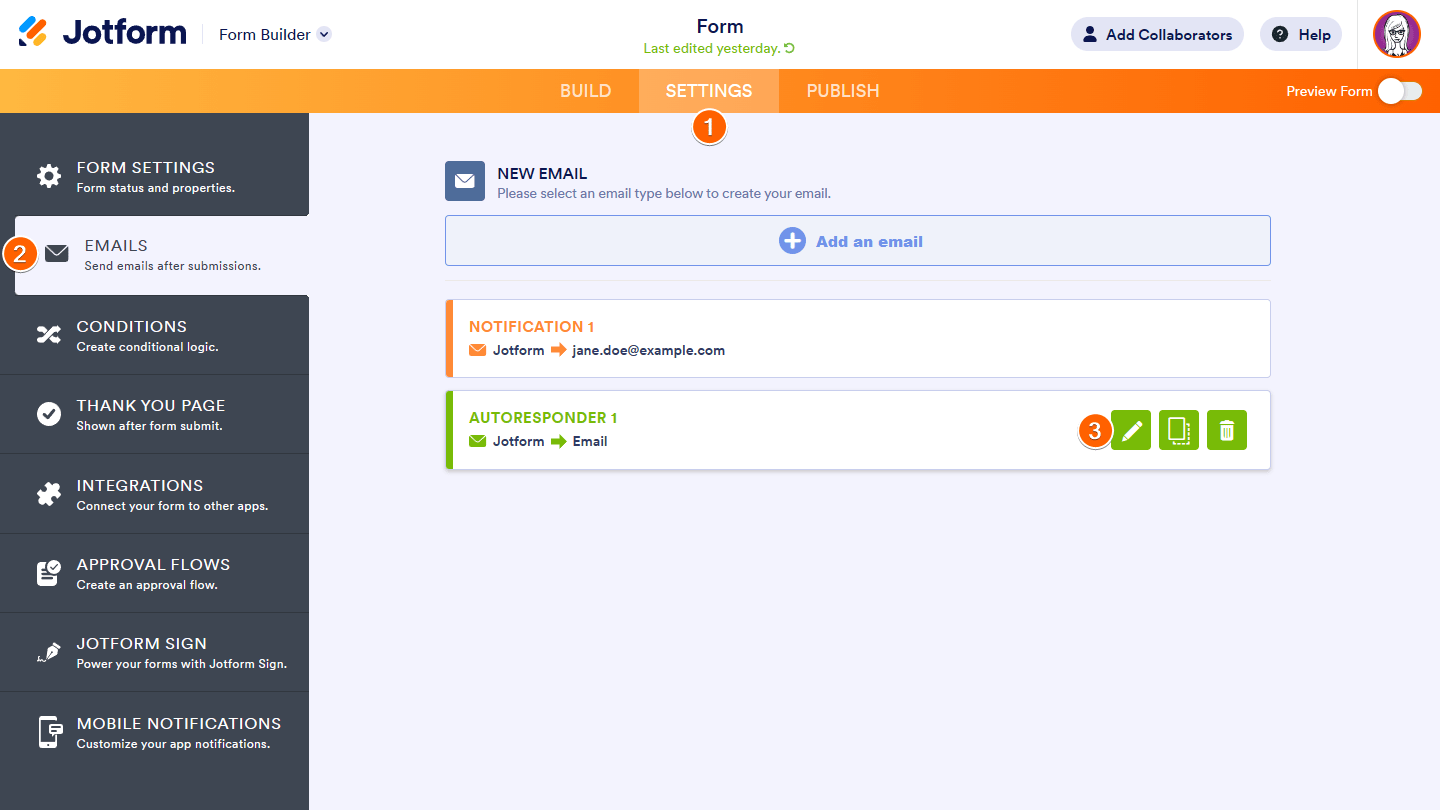The height and width of the screenshot is (810, 1440).
Task: Click the Jotform logo
Action: pyautogui.click(x=103, y=33)
